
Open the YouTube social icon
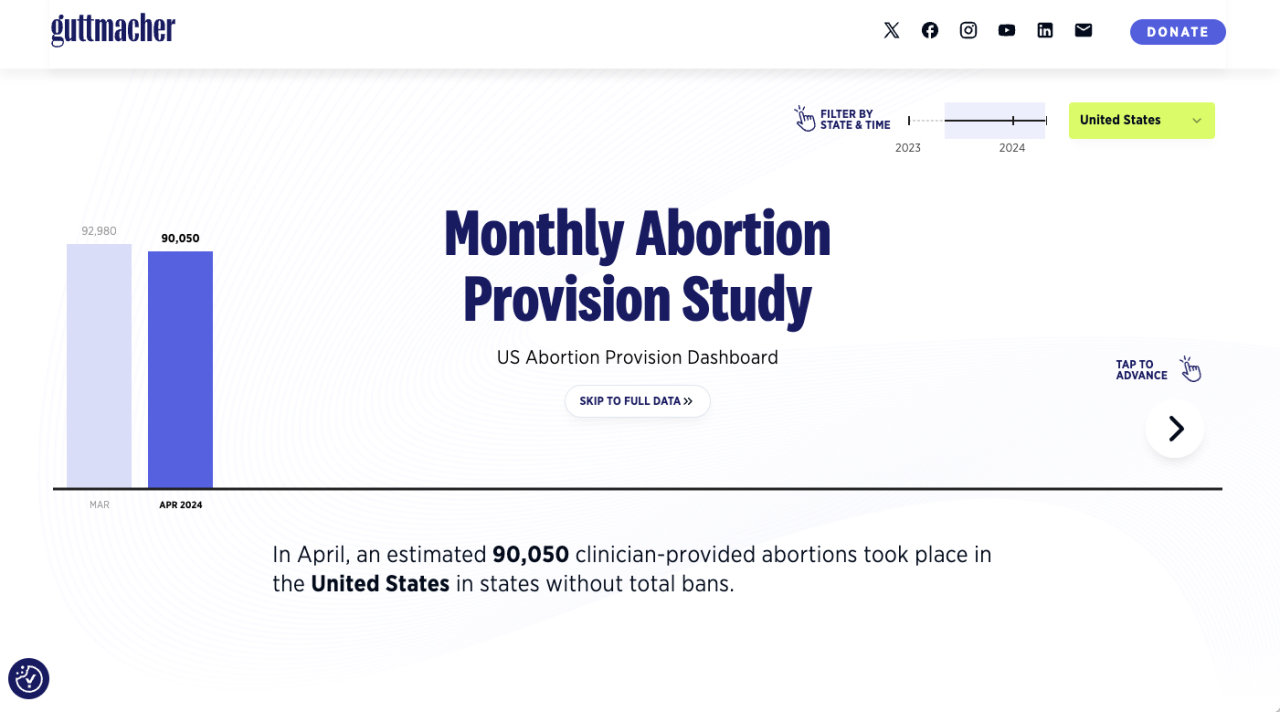(x=1006, y=30)
